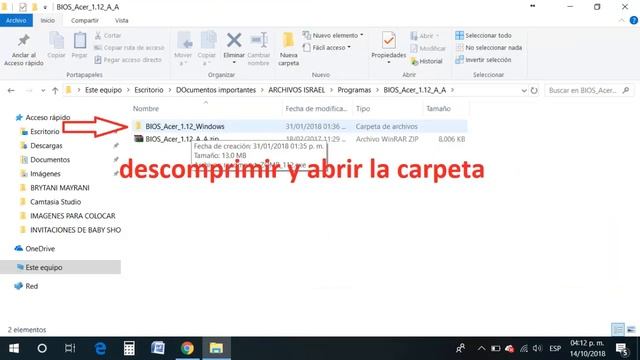Click Escritorio in the address bar
640x360 pixels.
[x=149, y=90]
